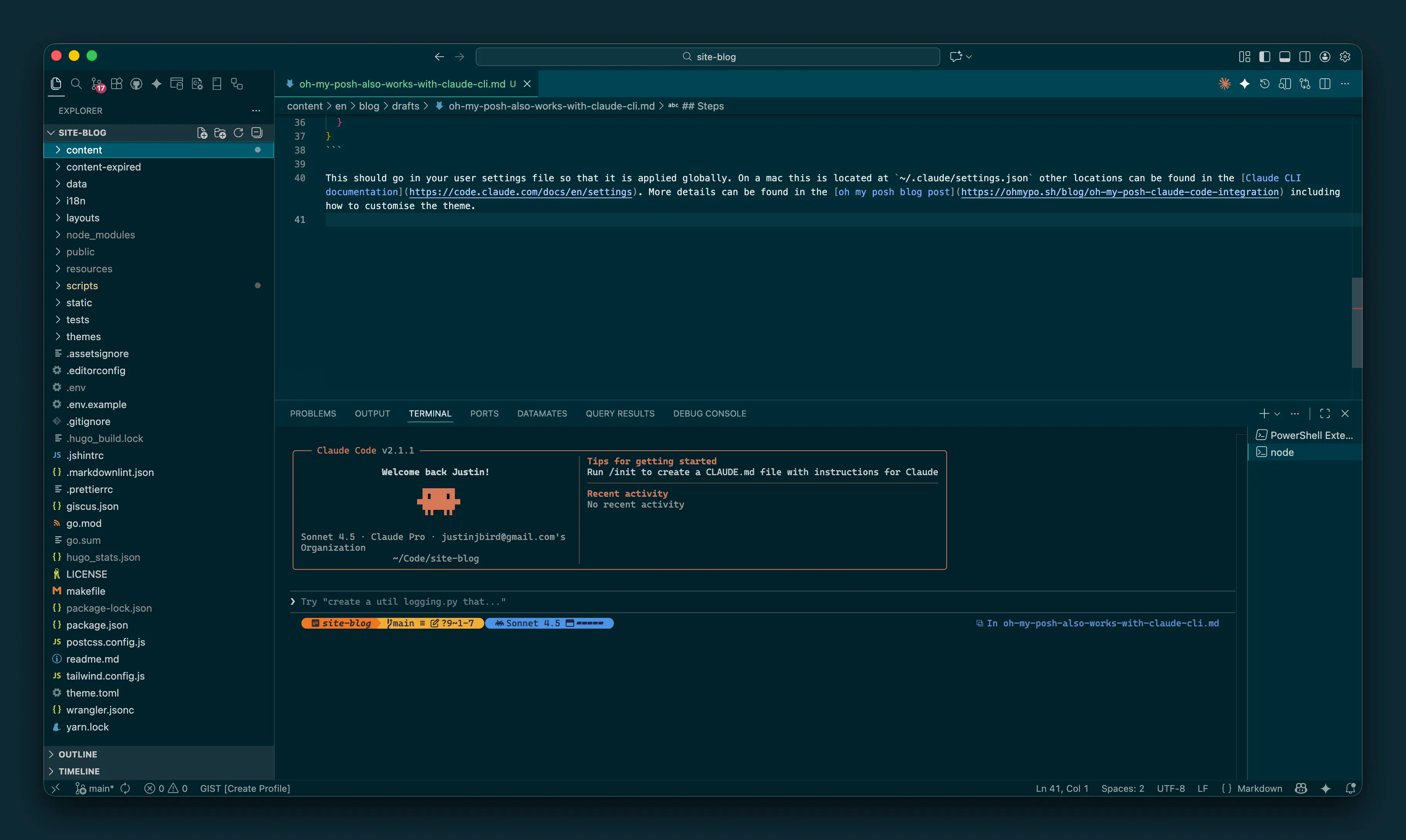Expand the scripts folder

coord(159,286)
